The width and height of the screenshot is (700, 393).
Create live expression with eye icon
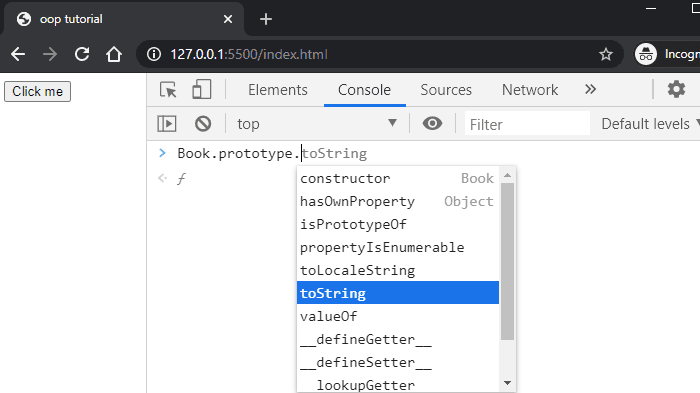tap(432, 123)
